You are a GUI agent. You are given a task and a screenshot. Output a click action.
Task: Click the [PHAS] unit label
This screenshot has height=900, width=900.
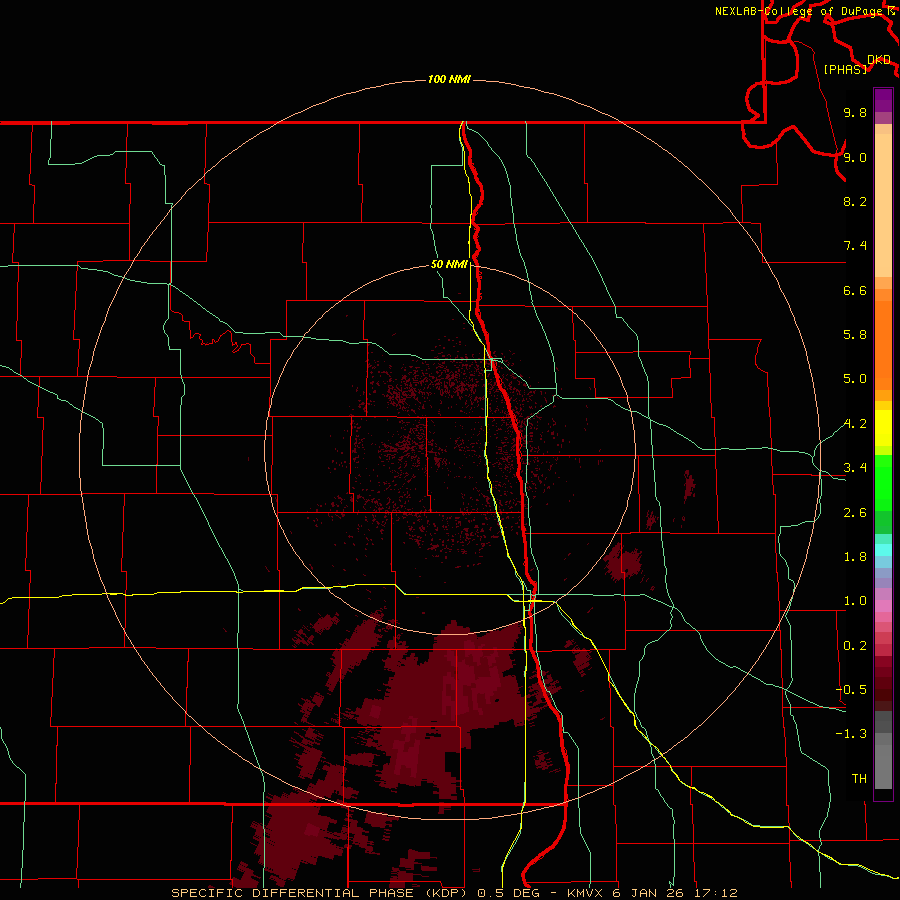tap(845, 69)
